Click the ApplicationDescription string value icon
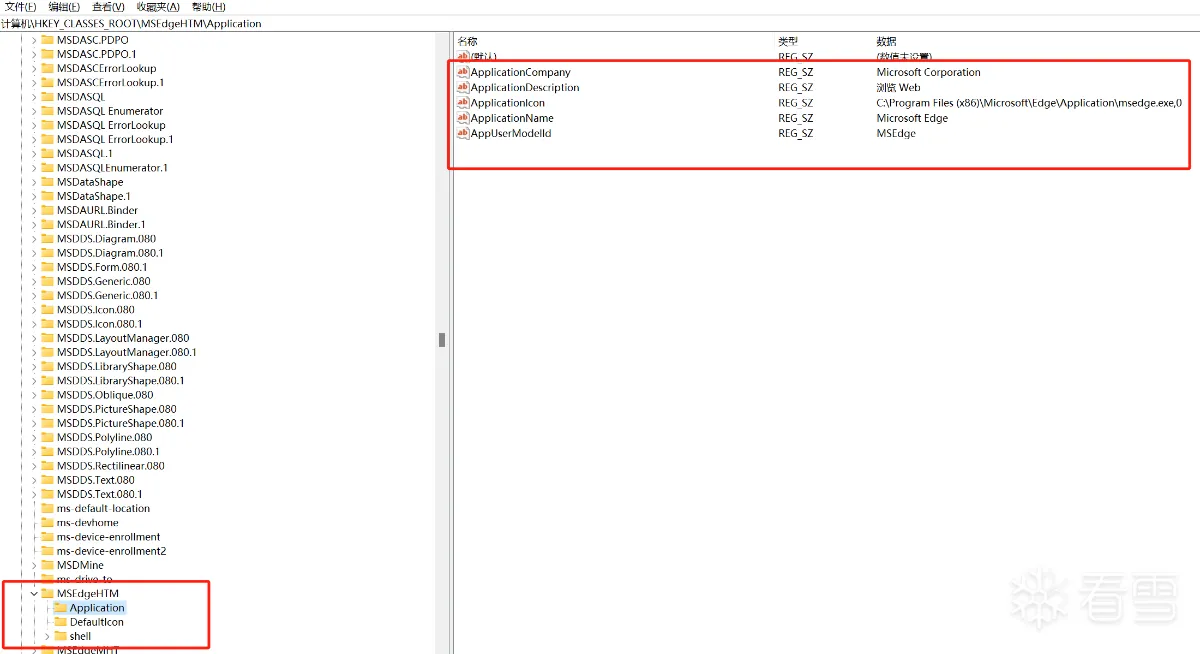The height and width of the screenshot is (654, 1200). 463,88
